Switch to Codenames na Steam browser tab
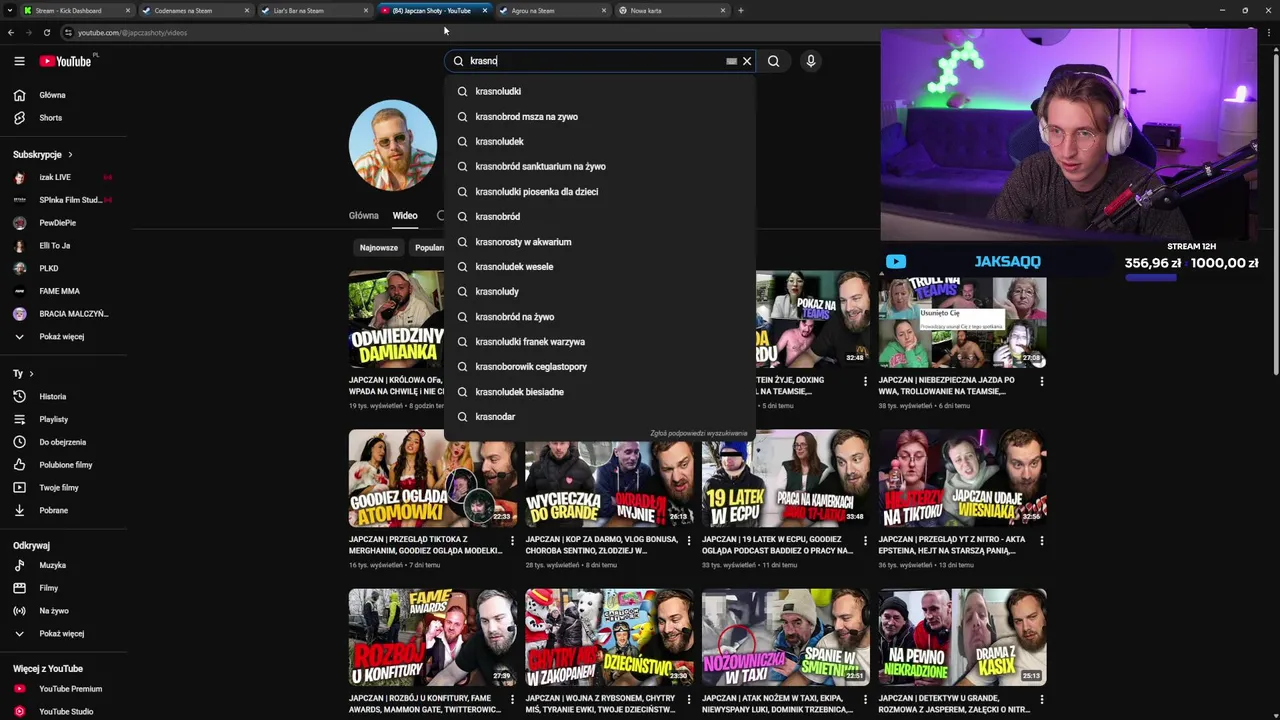1280x720 pixels. pos(195,10)
